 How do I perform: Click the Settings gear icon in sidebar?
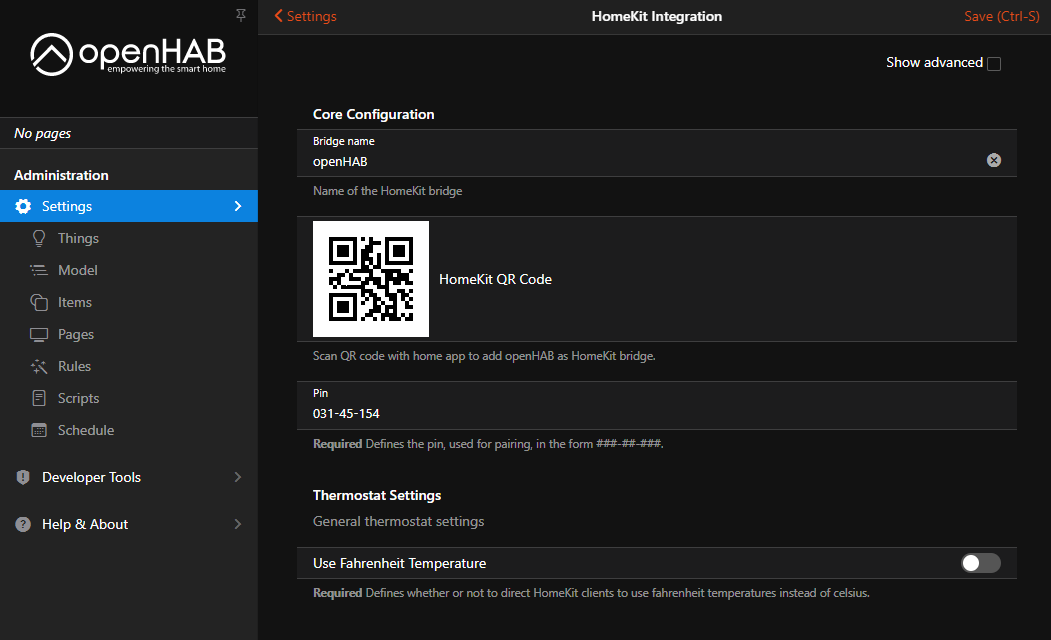coord(22,206)
